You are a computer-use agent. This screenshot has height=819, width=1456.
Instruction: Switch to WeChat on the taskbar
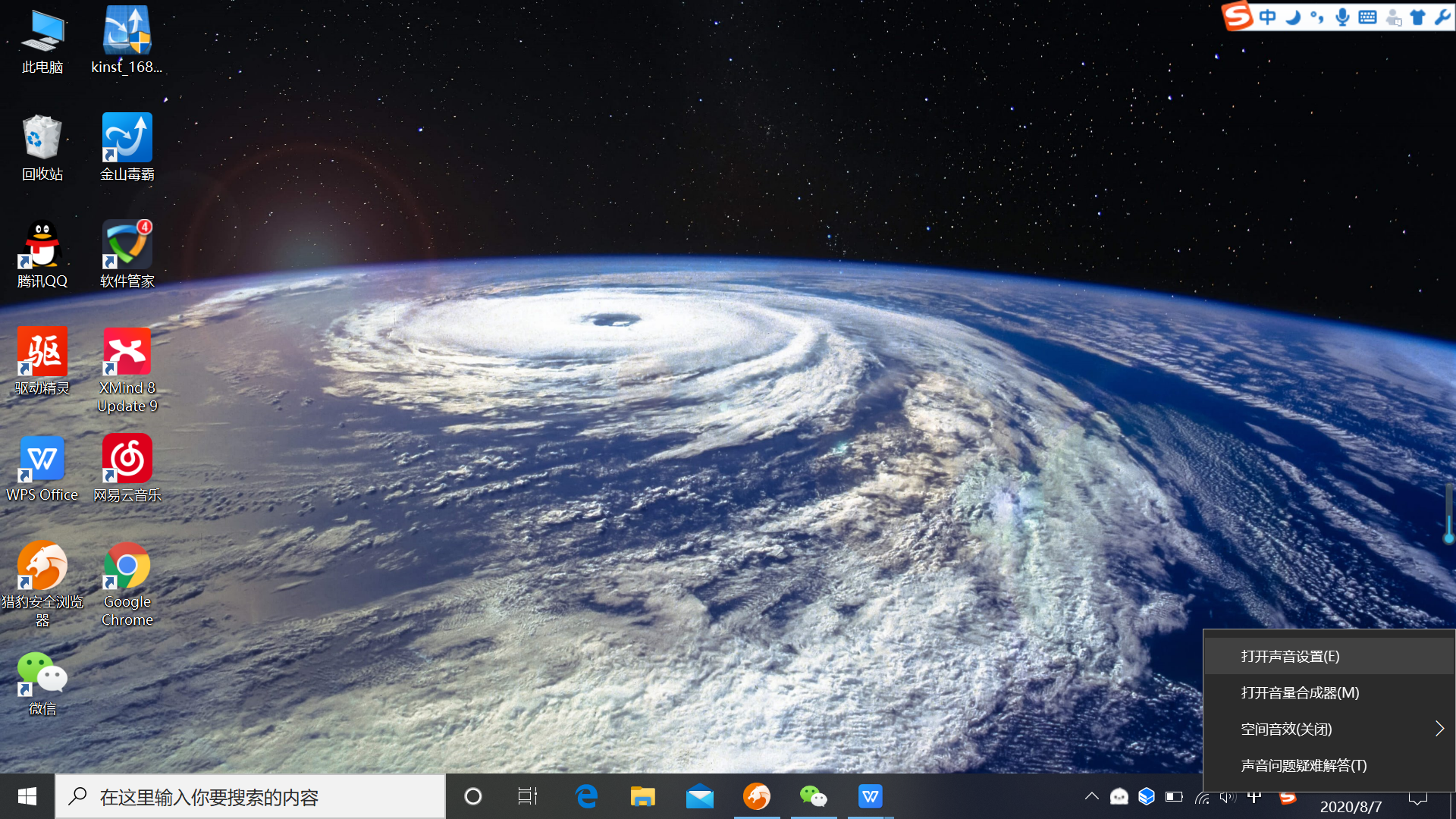[x=814, y=796]
